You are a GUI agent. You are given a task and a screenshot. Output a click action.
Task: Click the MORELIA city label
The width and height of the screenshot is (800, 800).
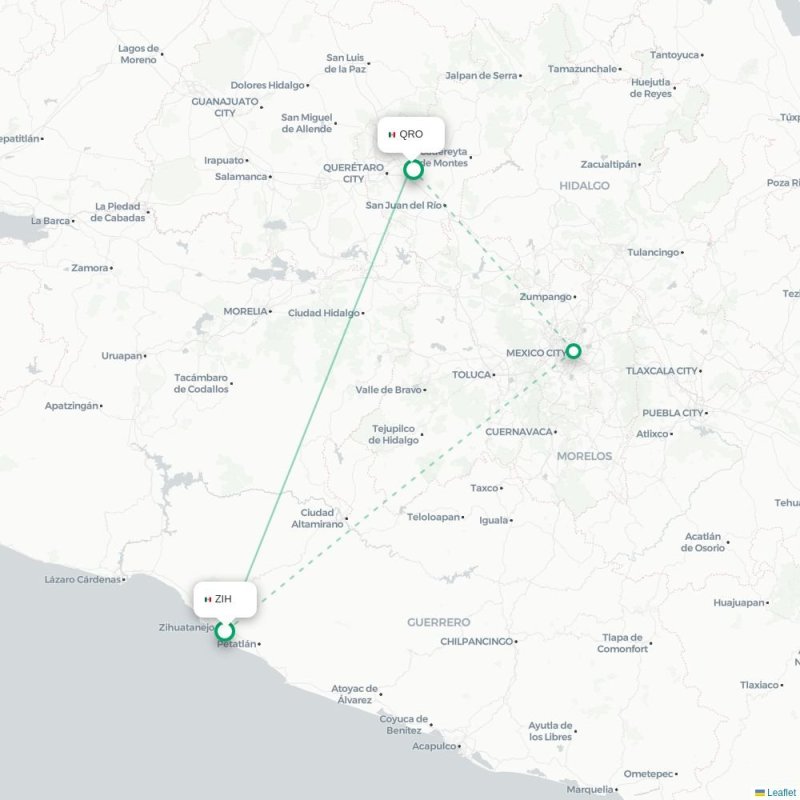pos(245,311)
